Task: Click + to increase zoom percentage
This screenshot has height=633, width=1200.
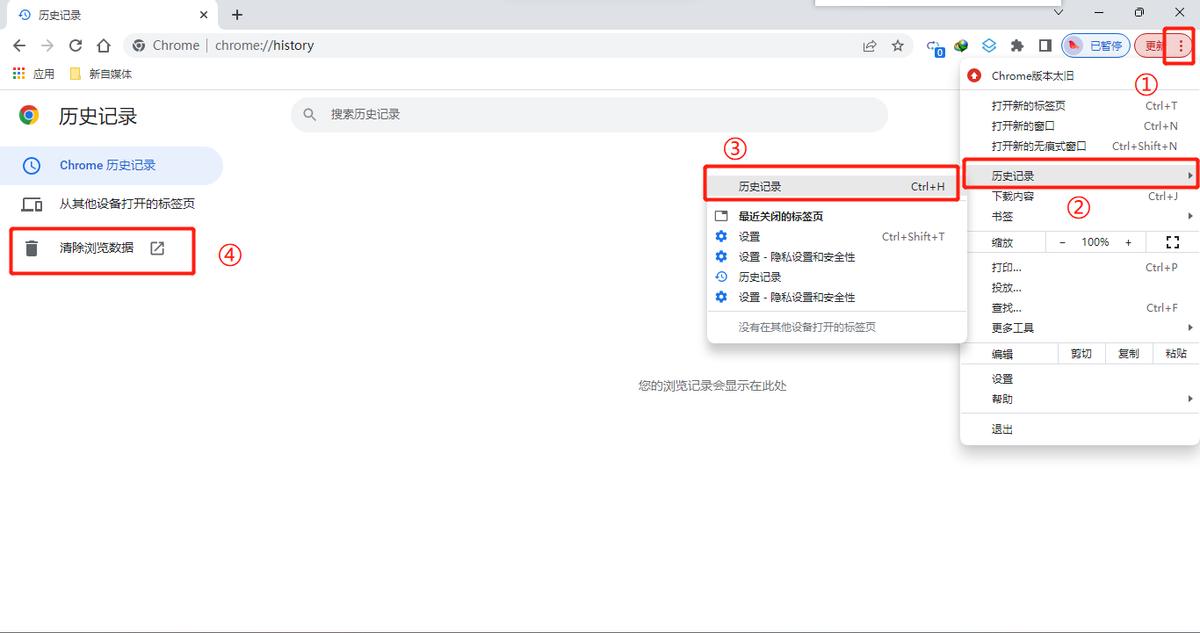Action: (1128, 241)
